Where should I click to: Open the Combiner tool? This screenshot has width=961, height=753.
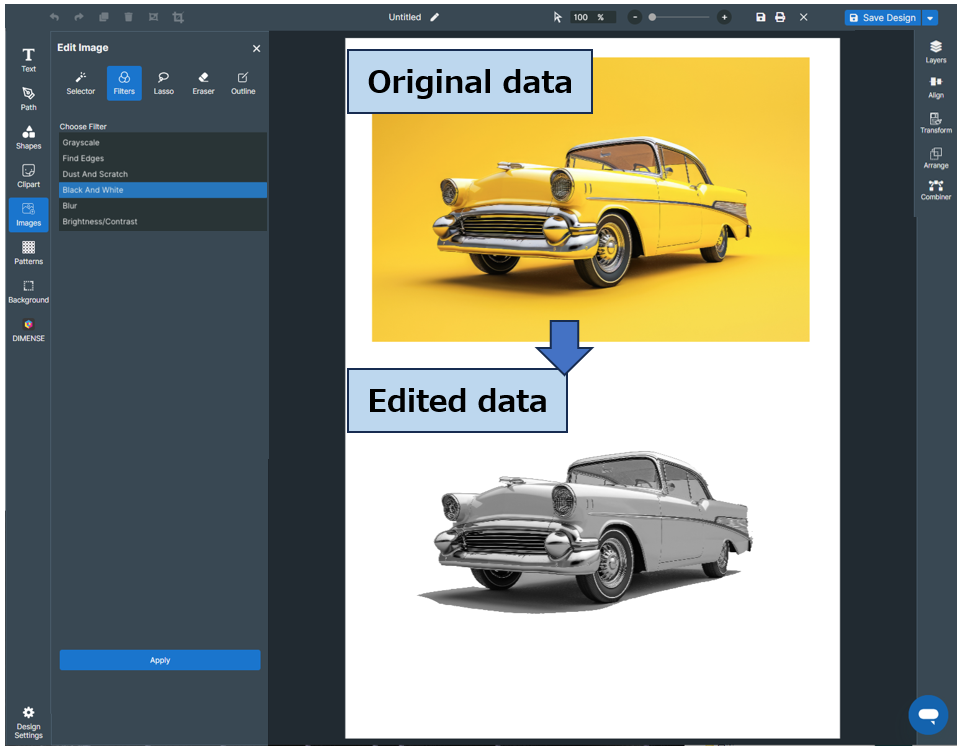[x=935, y=190]
